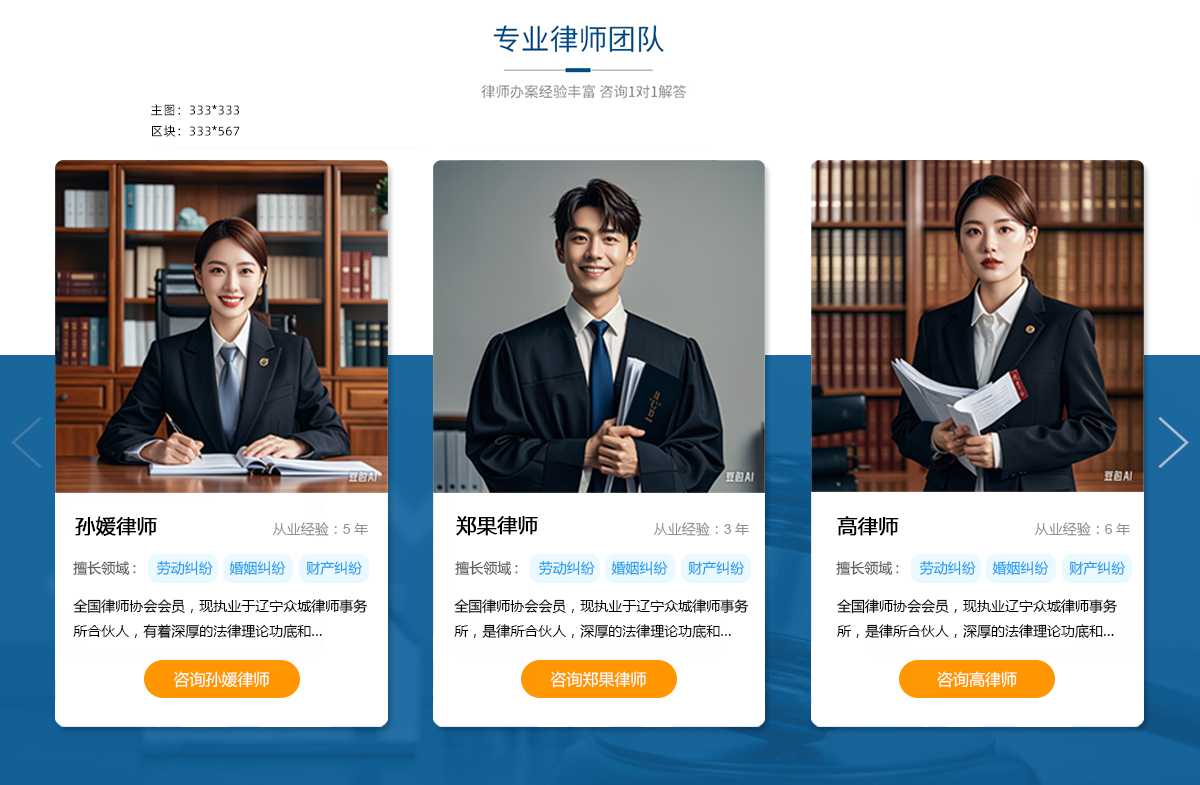The image size is (1200, 785).
Task: Click the 孙媛律师 name heading
Action: pyautogui.click(x=116, y=526)
